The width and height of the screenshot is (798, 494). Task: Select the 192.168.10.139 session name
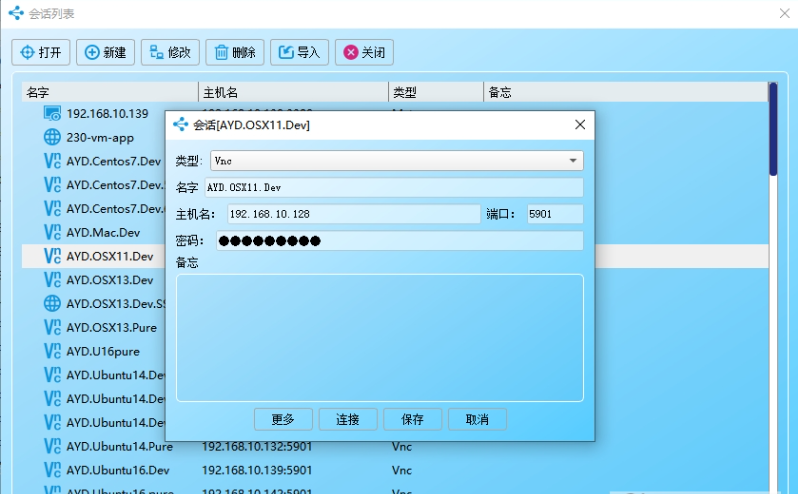coord(107,113)
